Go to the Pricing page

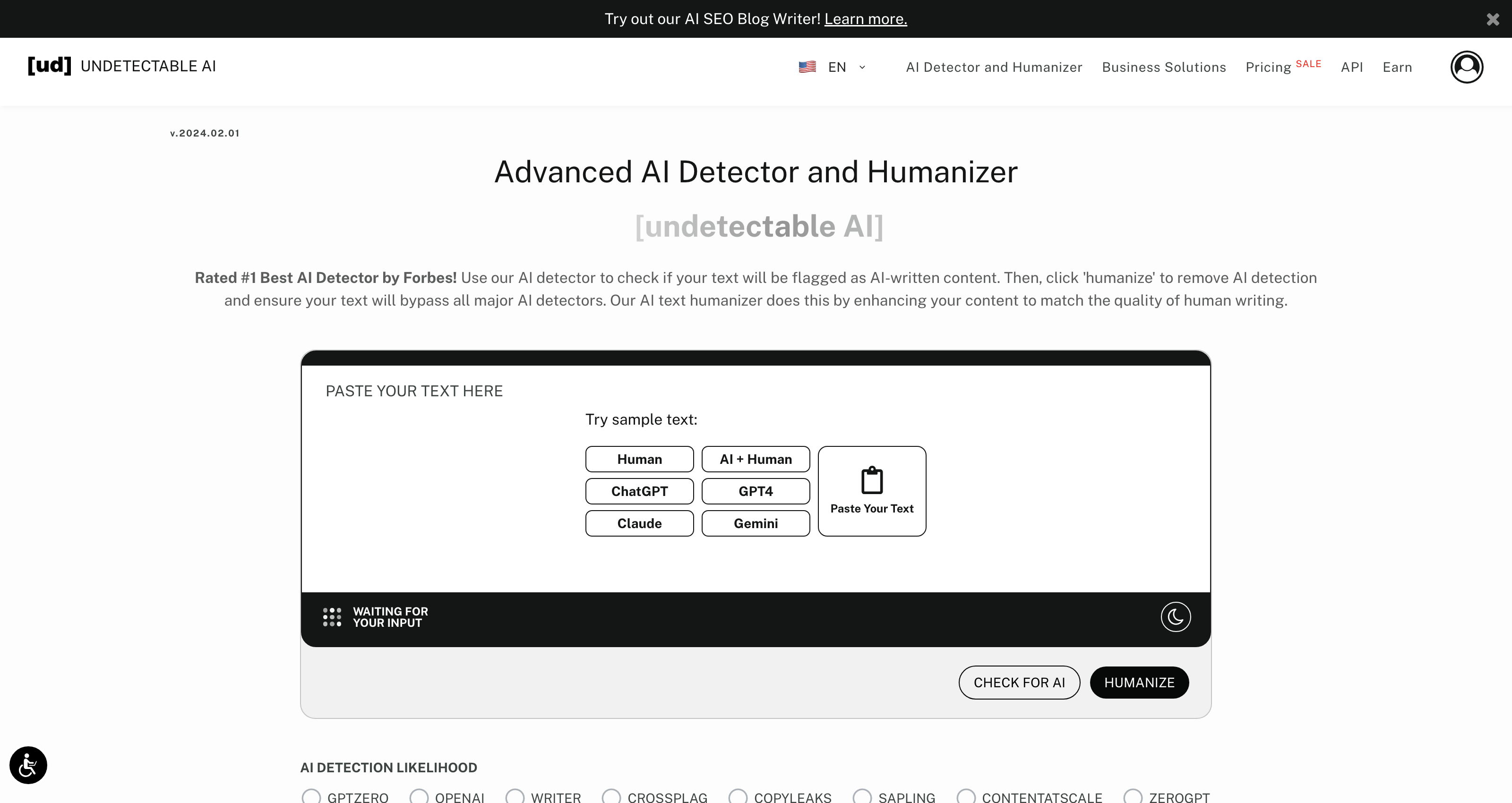(1268, 67)
